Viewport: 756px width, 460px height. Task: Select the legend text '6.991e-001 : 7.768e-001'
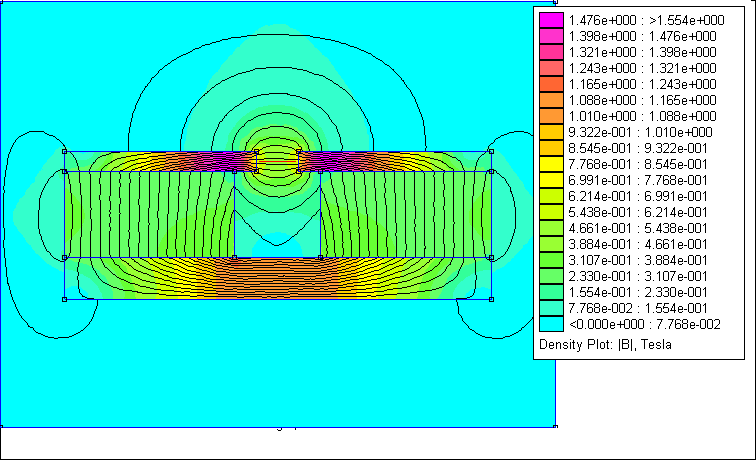[638, 180]
